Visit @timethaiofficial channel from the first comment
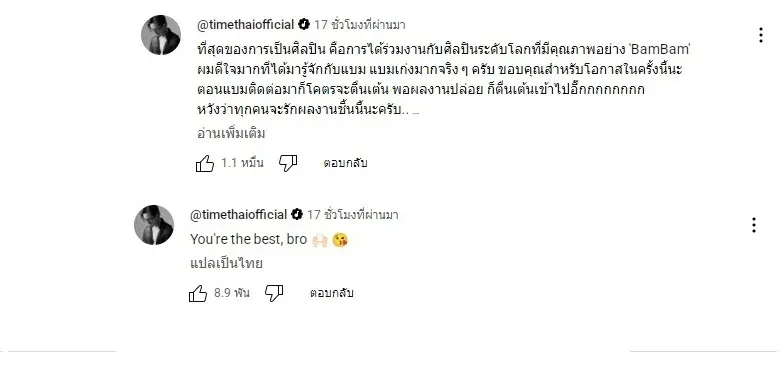 click(246, 24)
